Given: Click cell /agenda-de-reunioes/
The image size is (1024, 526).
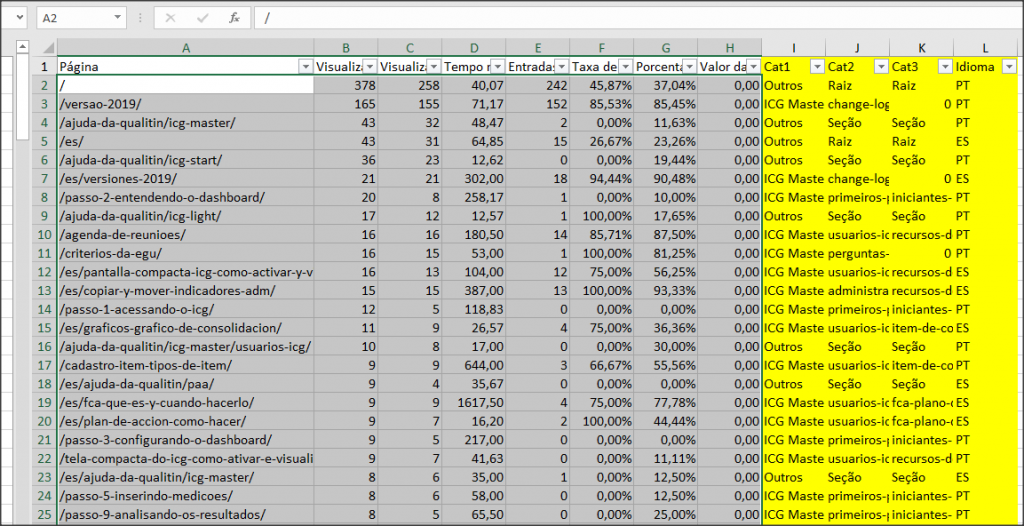Looking at the screenshot, I should pos(185,235).
